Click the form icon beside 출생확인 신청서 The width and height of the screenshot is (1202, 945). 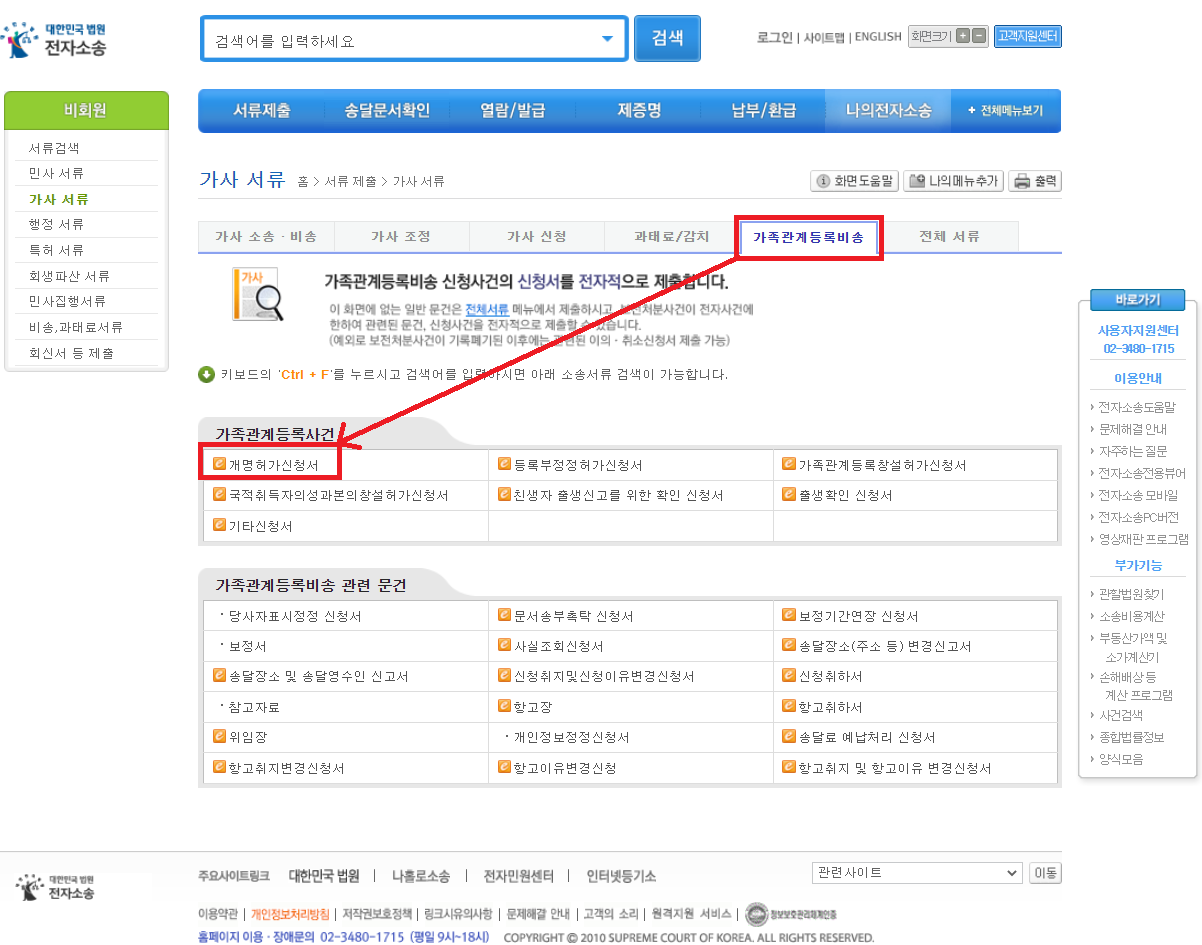point(791,495)
